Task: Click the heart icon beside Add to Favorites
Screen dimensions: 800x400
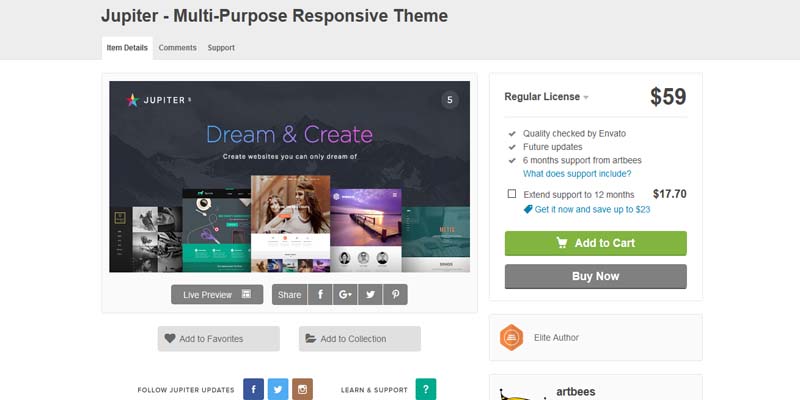Action: point(170,338)
